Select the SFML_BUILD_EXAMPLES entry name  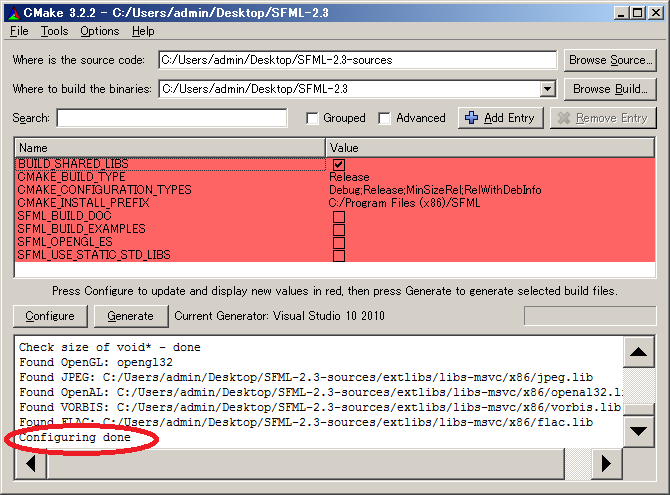pyautogui.click(x=82, y=229)
